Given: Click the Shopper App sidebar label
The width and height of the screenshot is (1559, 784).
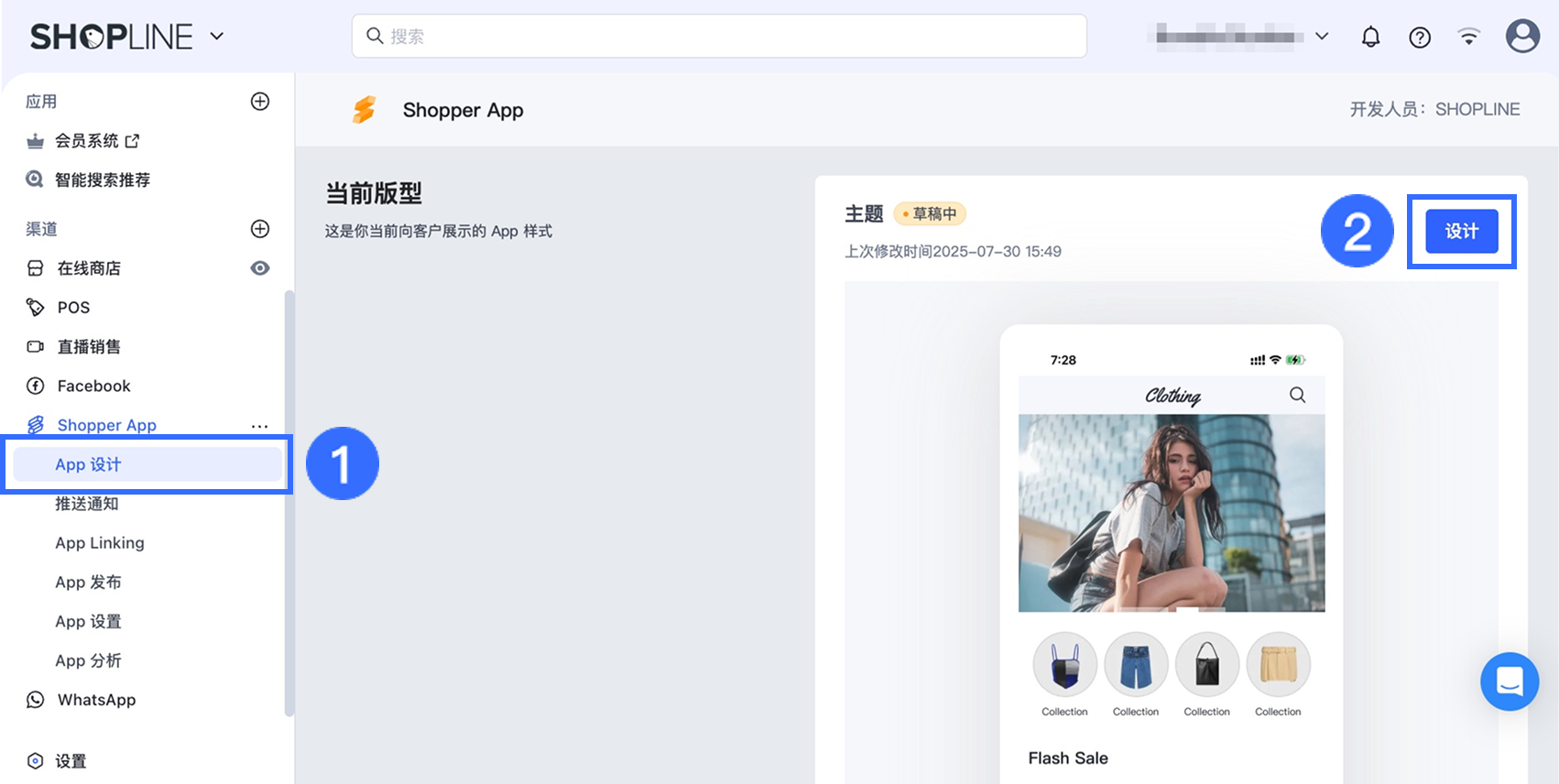Looking at the screenshot, I should click(x=106, y=425).
